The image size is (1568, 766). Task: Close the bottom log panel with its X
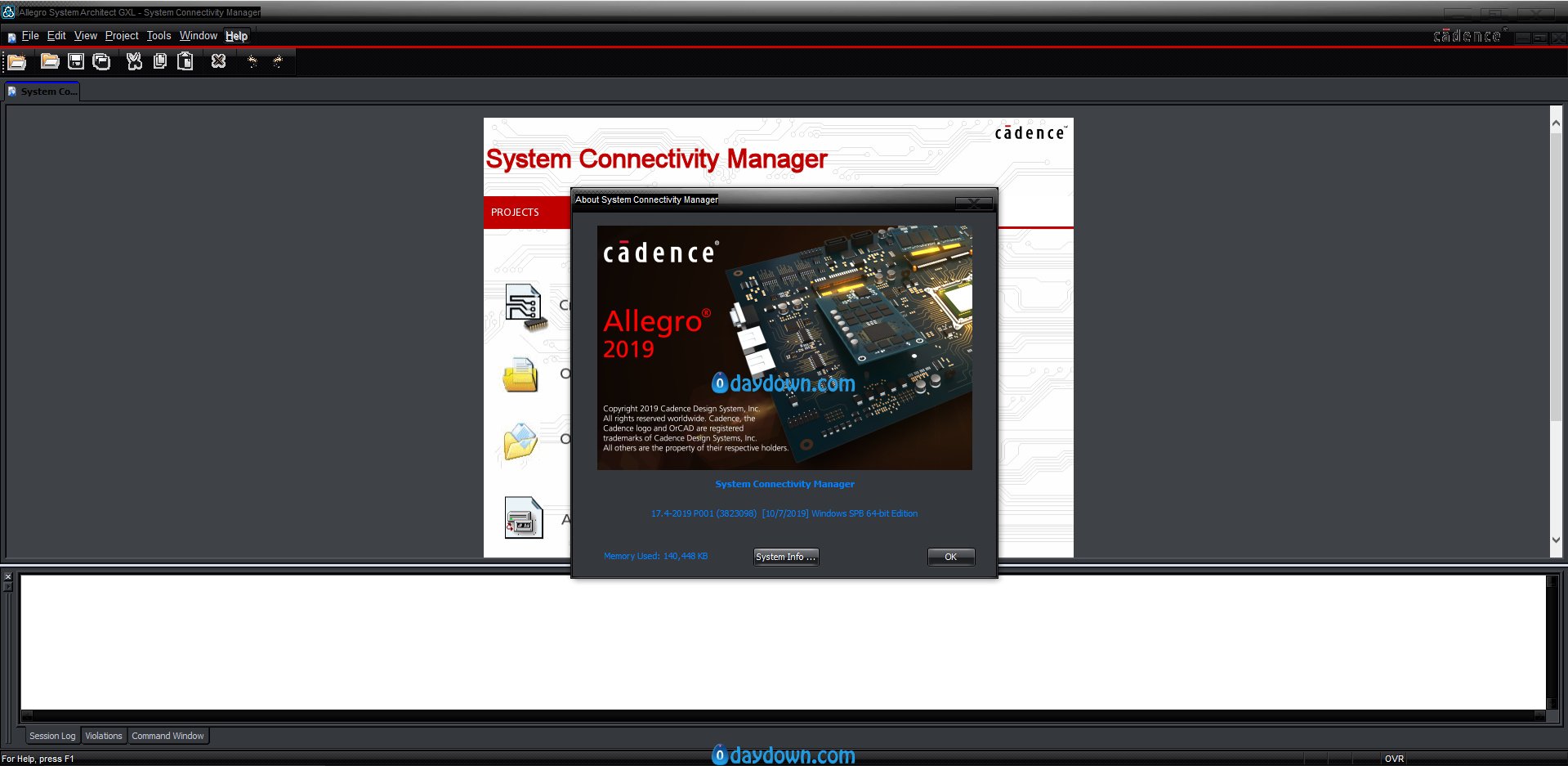(x=8, y=577)
